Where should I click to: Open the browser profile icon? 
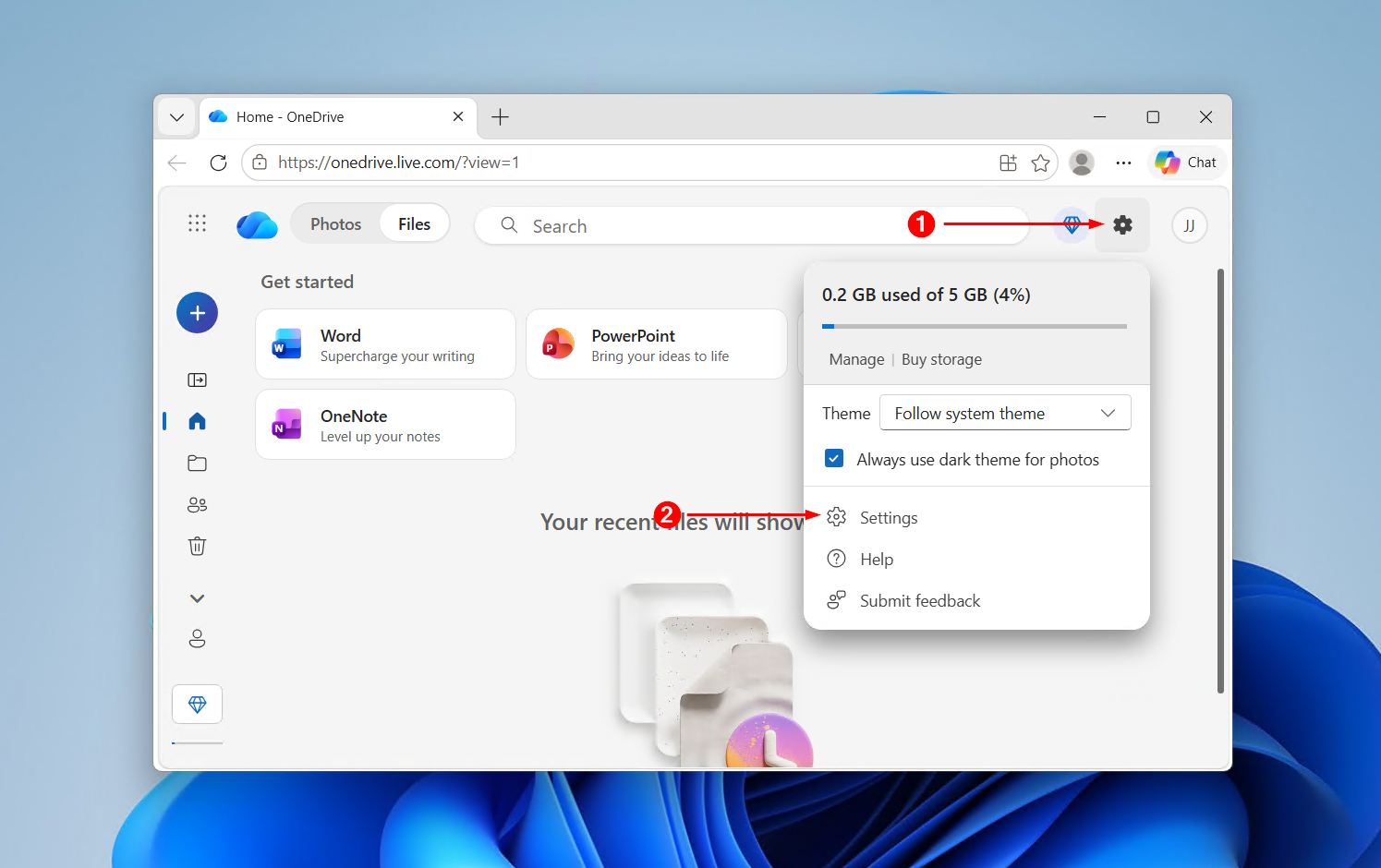[1082, 163]
